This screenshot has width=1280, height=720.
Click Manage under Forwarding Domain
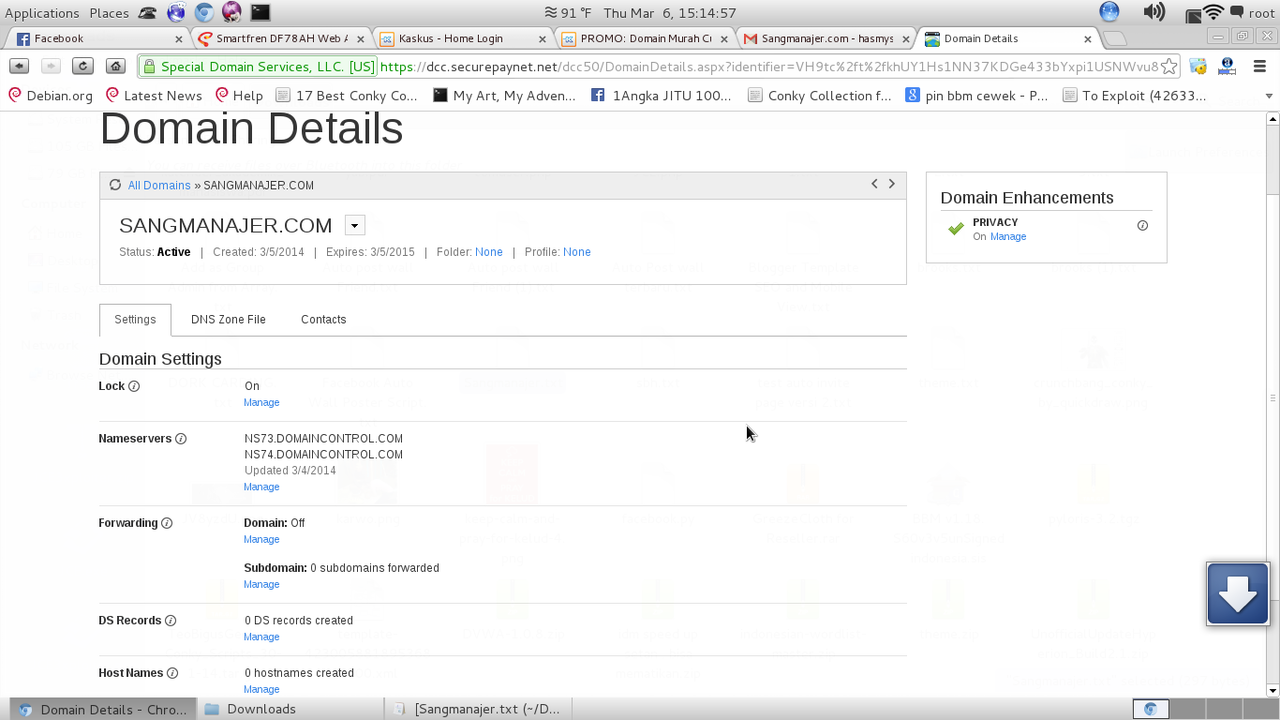261,540
